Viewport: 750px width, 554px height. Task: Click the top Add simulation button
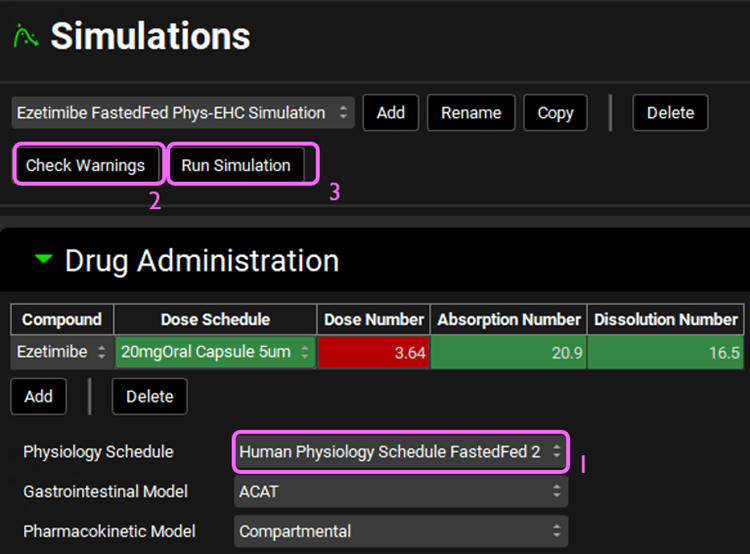[391, 113]
